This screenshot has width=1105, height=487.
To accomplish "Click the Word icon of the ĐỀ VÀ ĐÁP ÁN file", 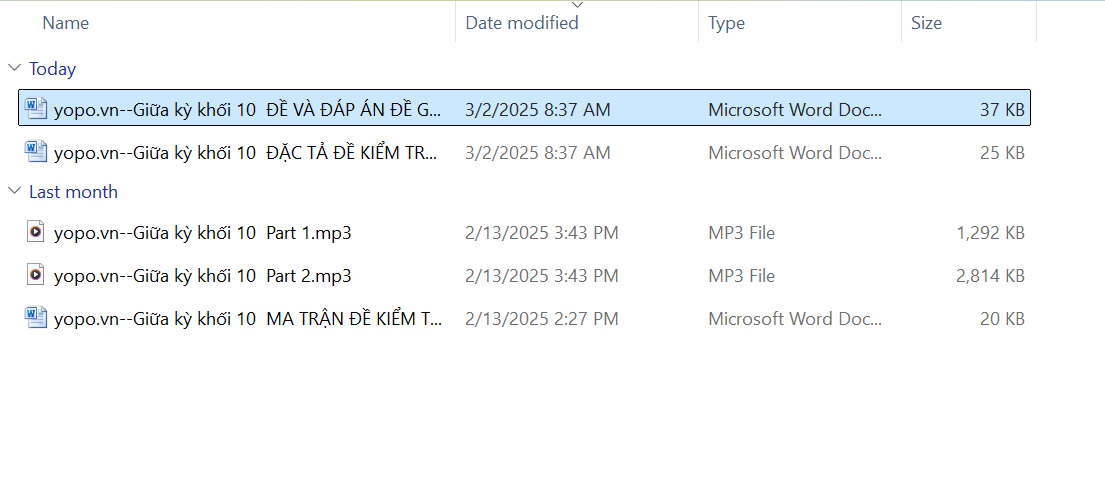I will 36,109.
